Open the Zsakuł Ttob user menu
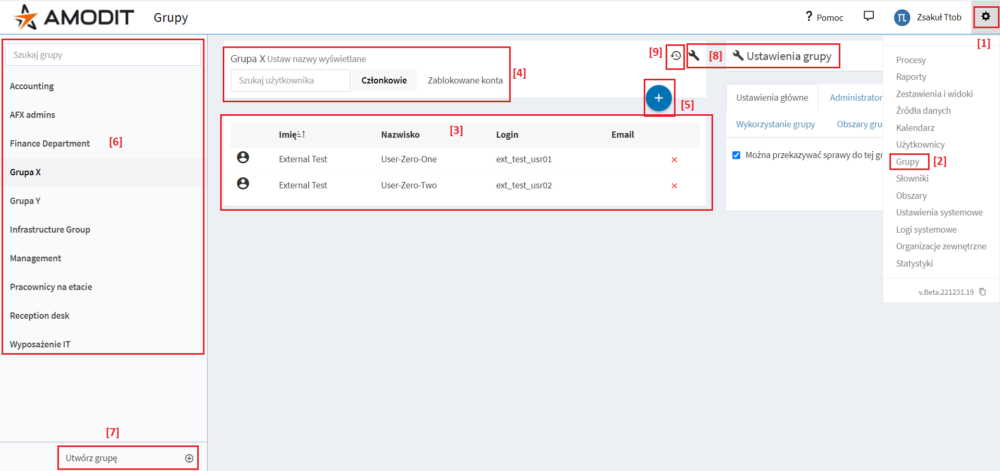This screenshot has width=1000, height=471. [913, 18]
